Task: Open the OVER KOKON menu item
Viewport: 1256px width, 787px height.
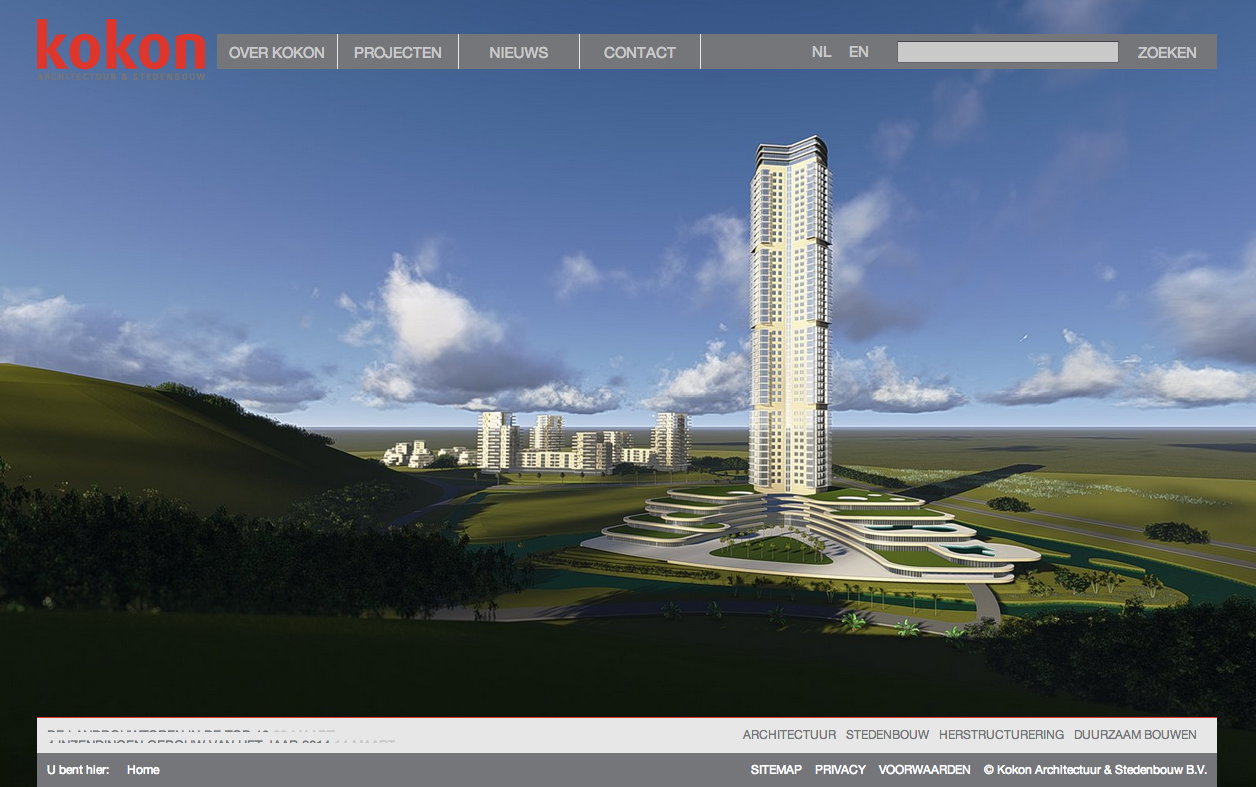Action: (277, 52)
